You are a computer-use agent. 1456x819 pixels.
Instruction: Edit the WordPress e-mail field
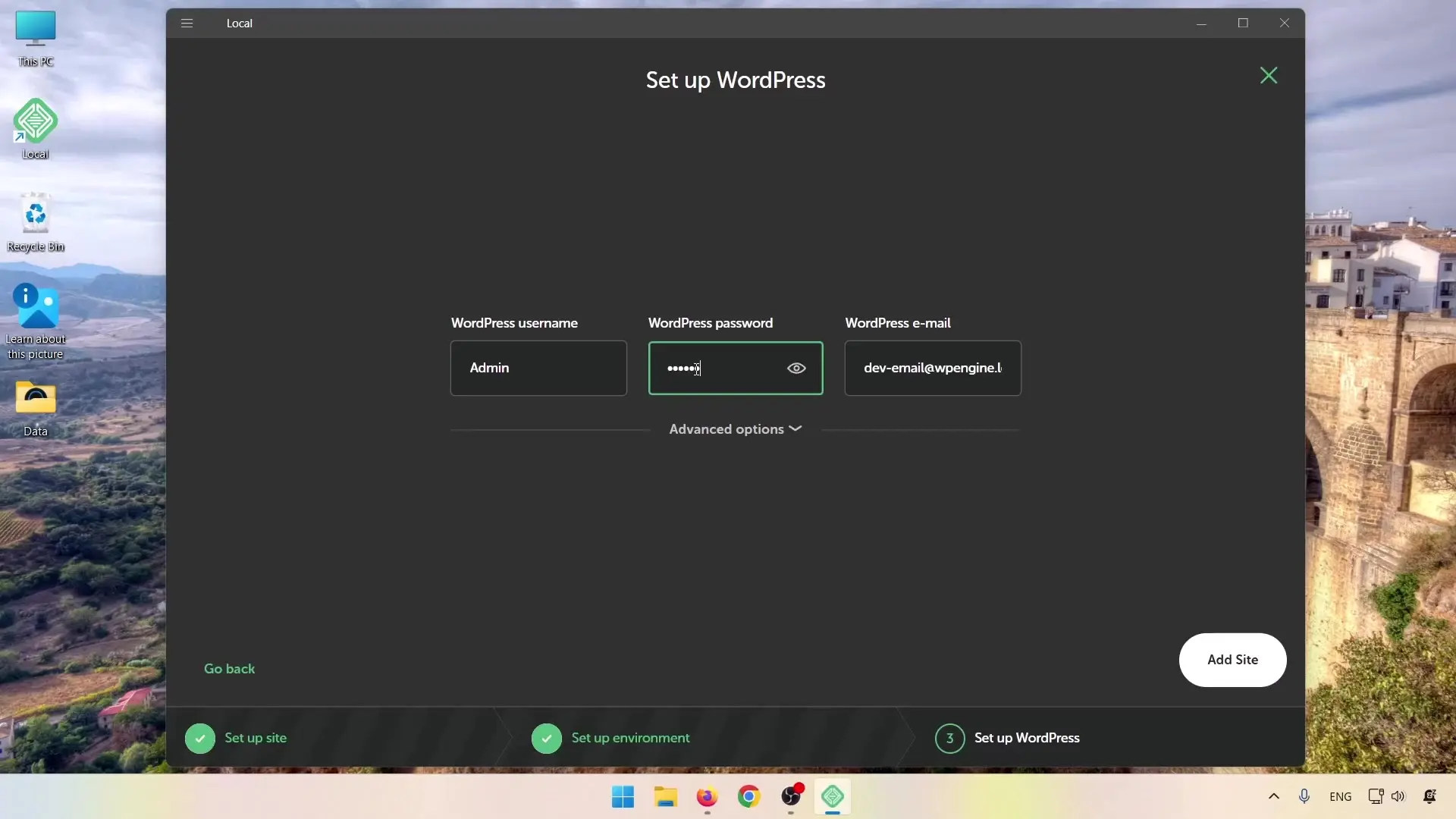(x=933, y=368)
